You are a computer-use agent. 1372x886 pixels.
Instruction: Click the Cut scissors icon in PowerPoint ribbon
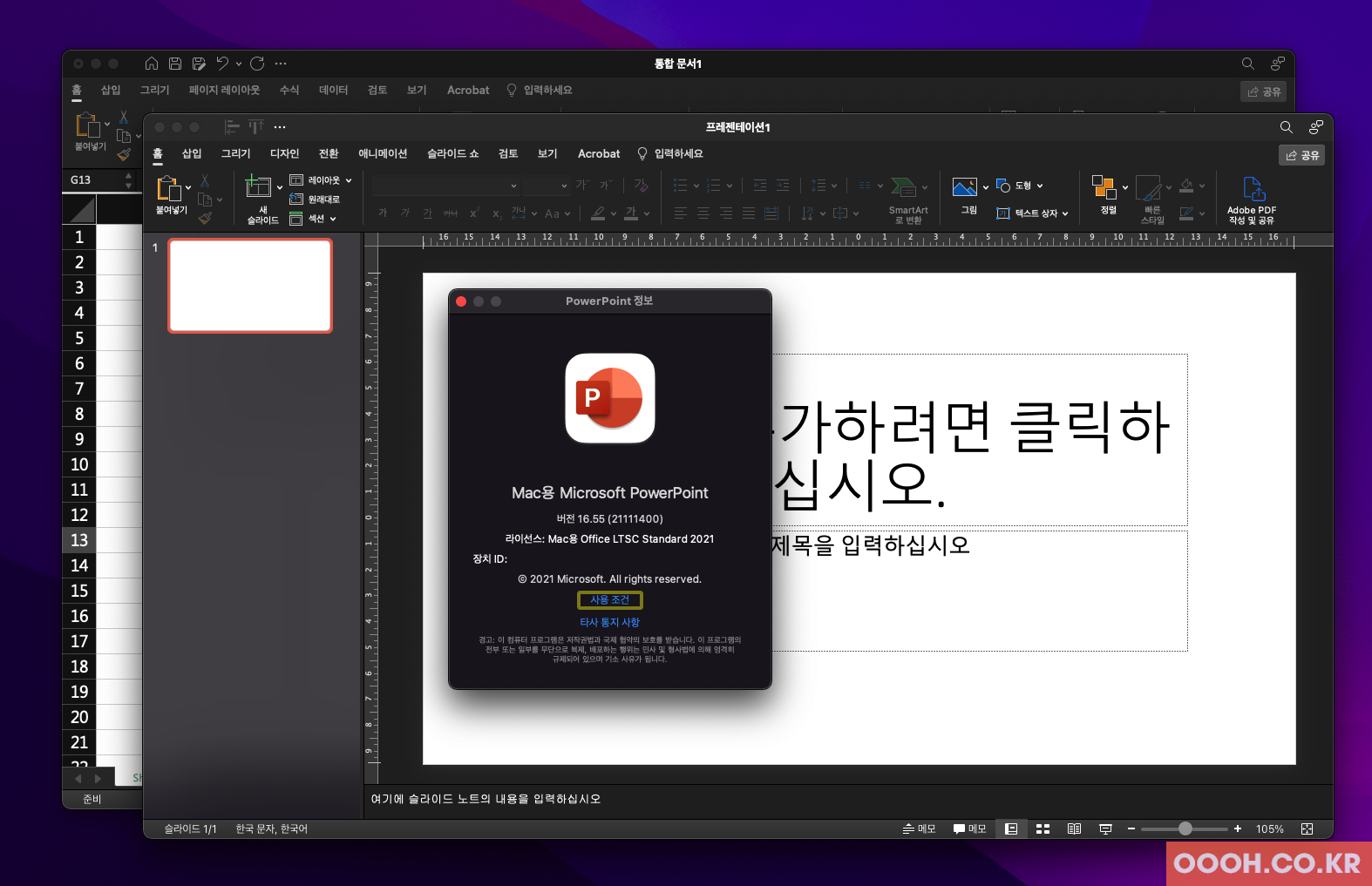pos(205,180)
